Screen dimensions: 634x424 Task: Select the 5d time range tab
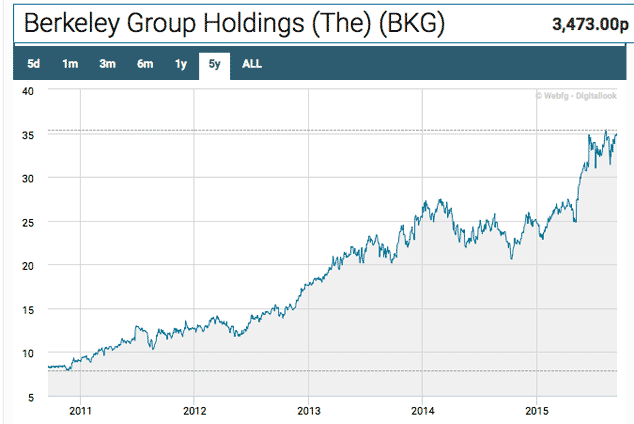pos(33,65)
